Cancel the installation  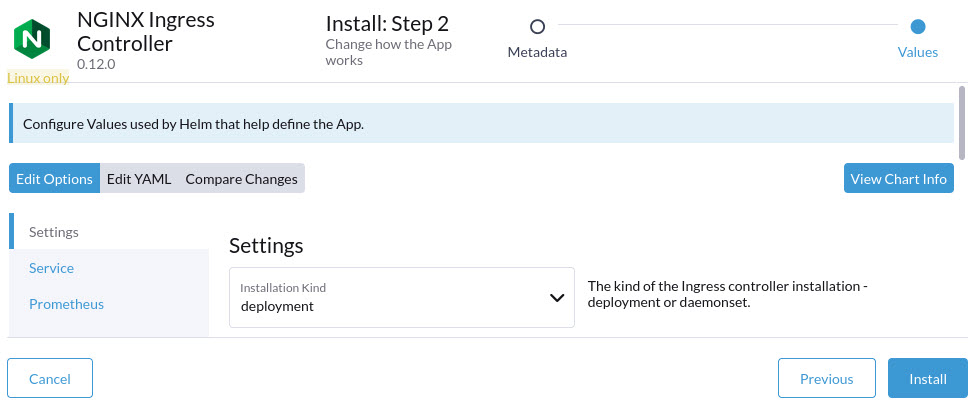click(50, 378)
